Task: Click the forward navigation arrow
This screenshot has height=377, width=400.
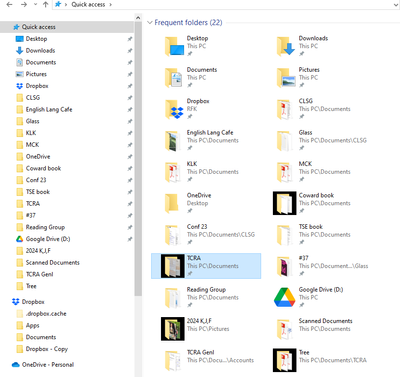Action: pyautogui.click(x=24, y=5)
